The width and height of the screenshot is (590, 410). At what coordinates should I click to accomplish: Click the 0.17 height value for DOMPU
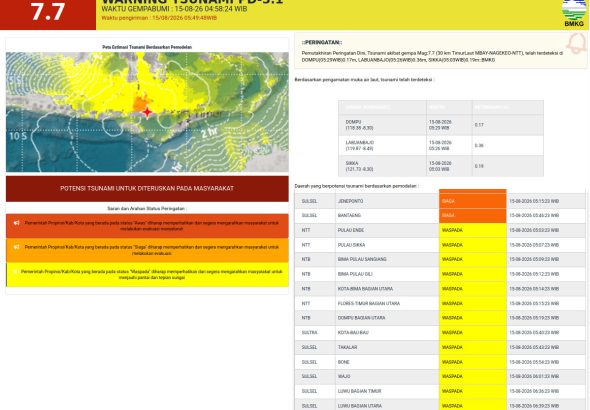coord(479,125)
